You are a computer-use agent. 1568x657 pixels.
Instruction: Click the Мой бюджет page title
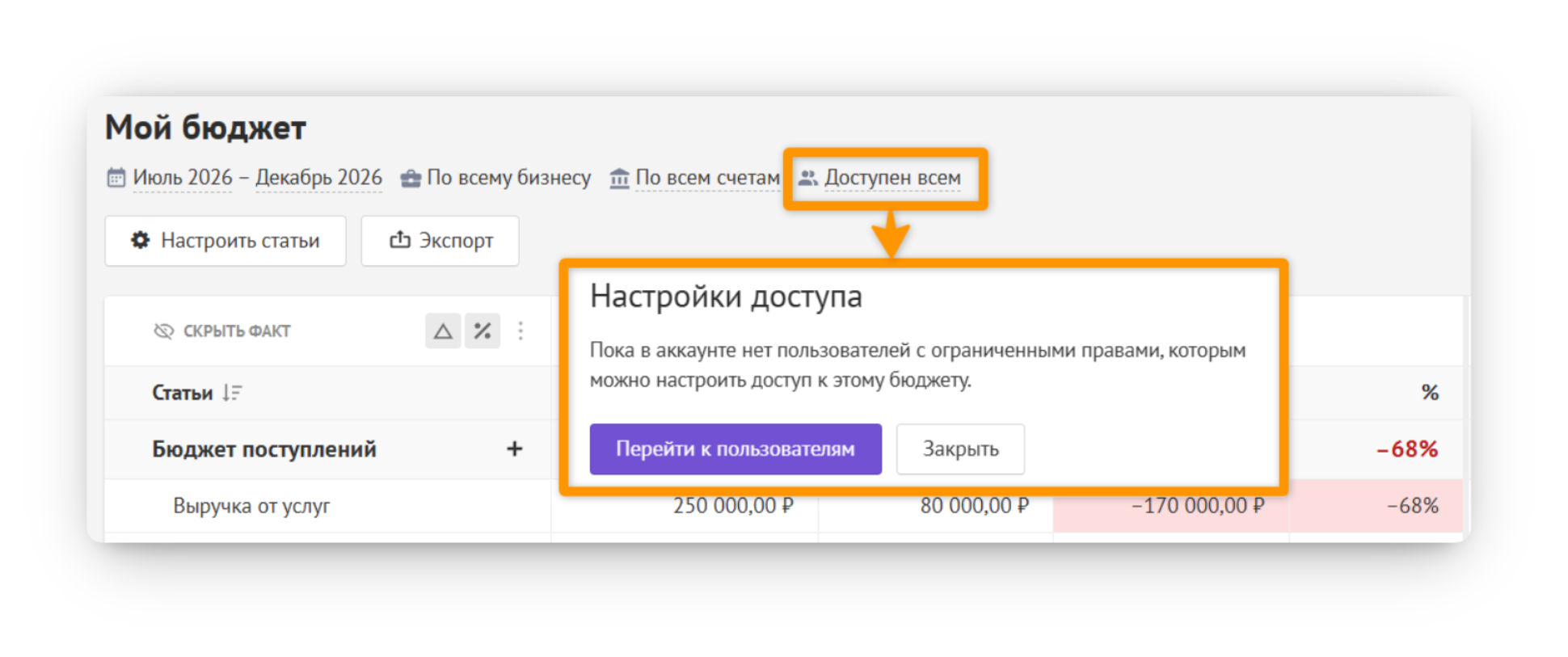coord(205,128)
